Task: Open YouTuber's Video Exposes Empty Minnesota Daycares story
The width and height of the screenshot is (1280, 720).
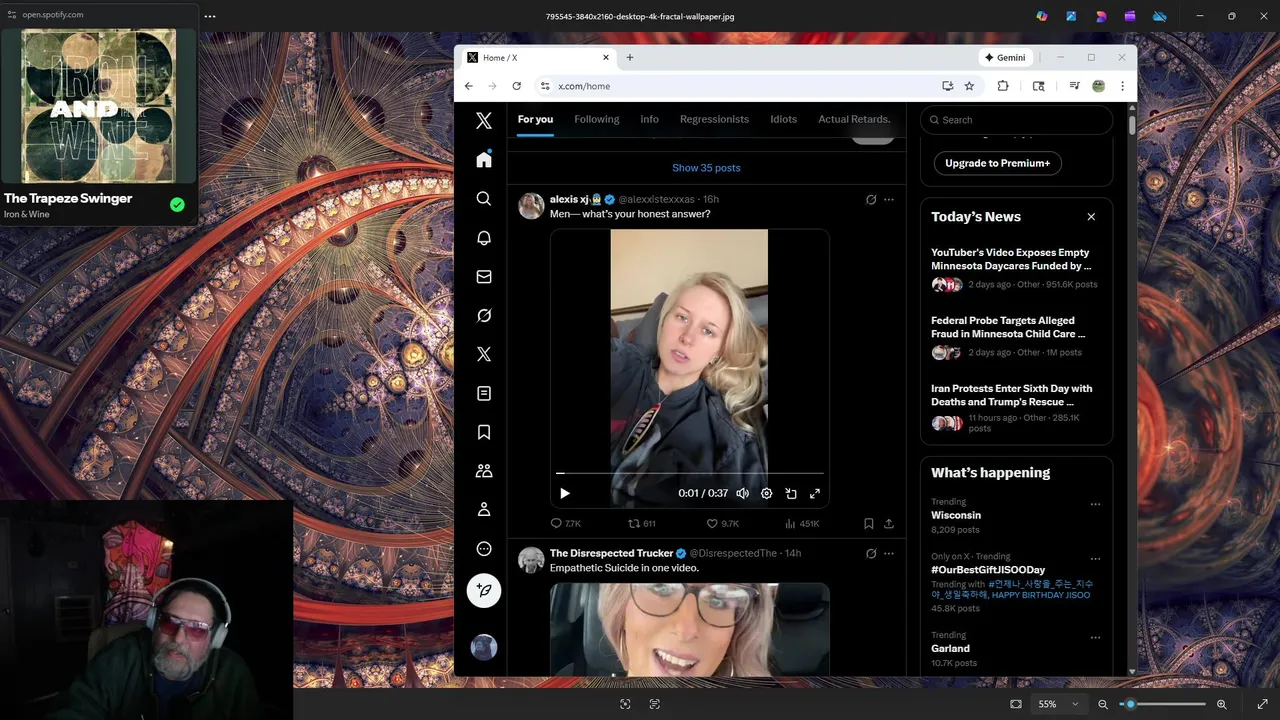Action: coord(1016,271)
